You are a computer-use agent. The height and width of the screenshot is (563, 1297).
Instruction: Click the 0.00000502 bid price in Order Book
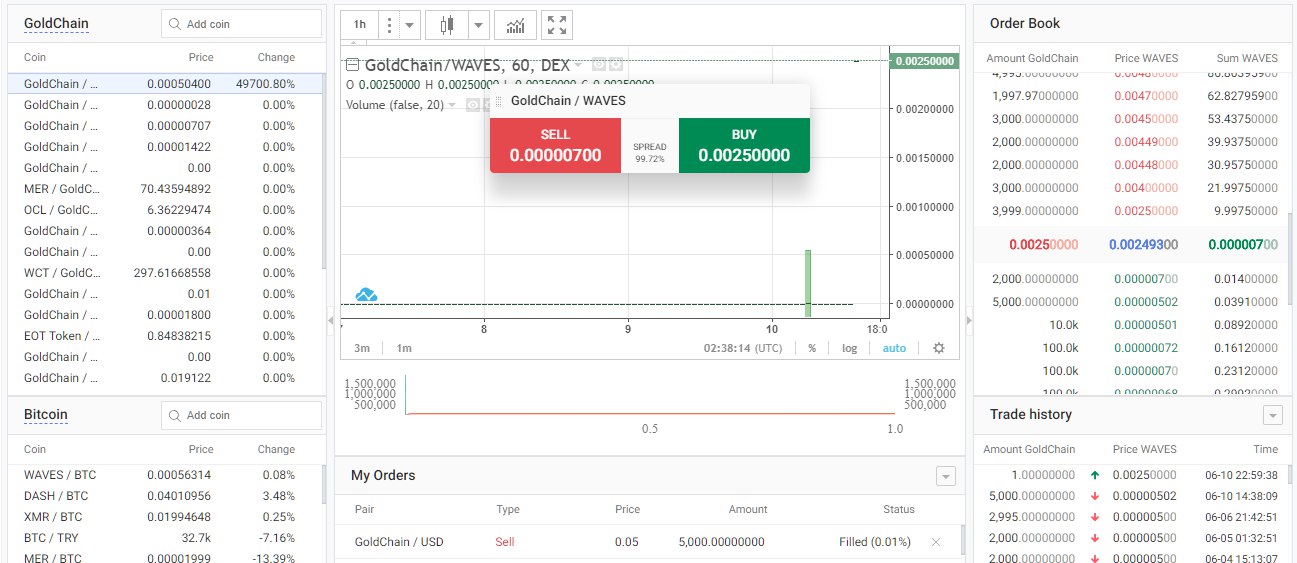(x=1146, y=302)
